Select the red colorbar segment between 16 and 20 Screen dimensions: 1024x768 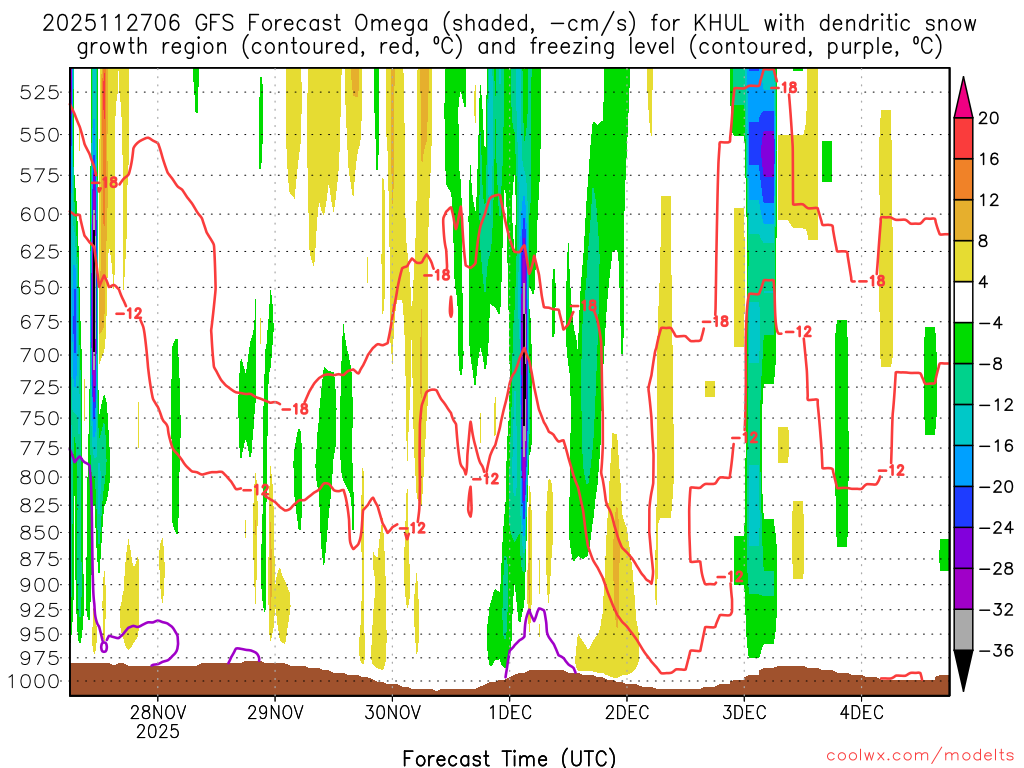(x=965, y=138)
